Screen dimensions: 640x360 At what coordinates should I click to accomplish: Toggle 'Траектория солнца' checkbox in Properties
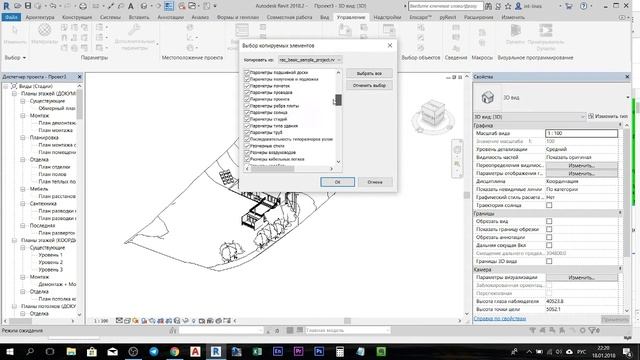(x=549, y=205)
